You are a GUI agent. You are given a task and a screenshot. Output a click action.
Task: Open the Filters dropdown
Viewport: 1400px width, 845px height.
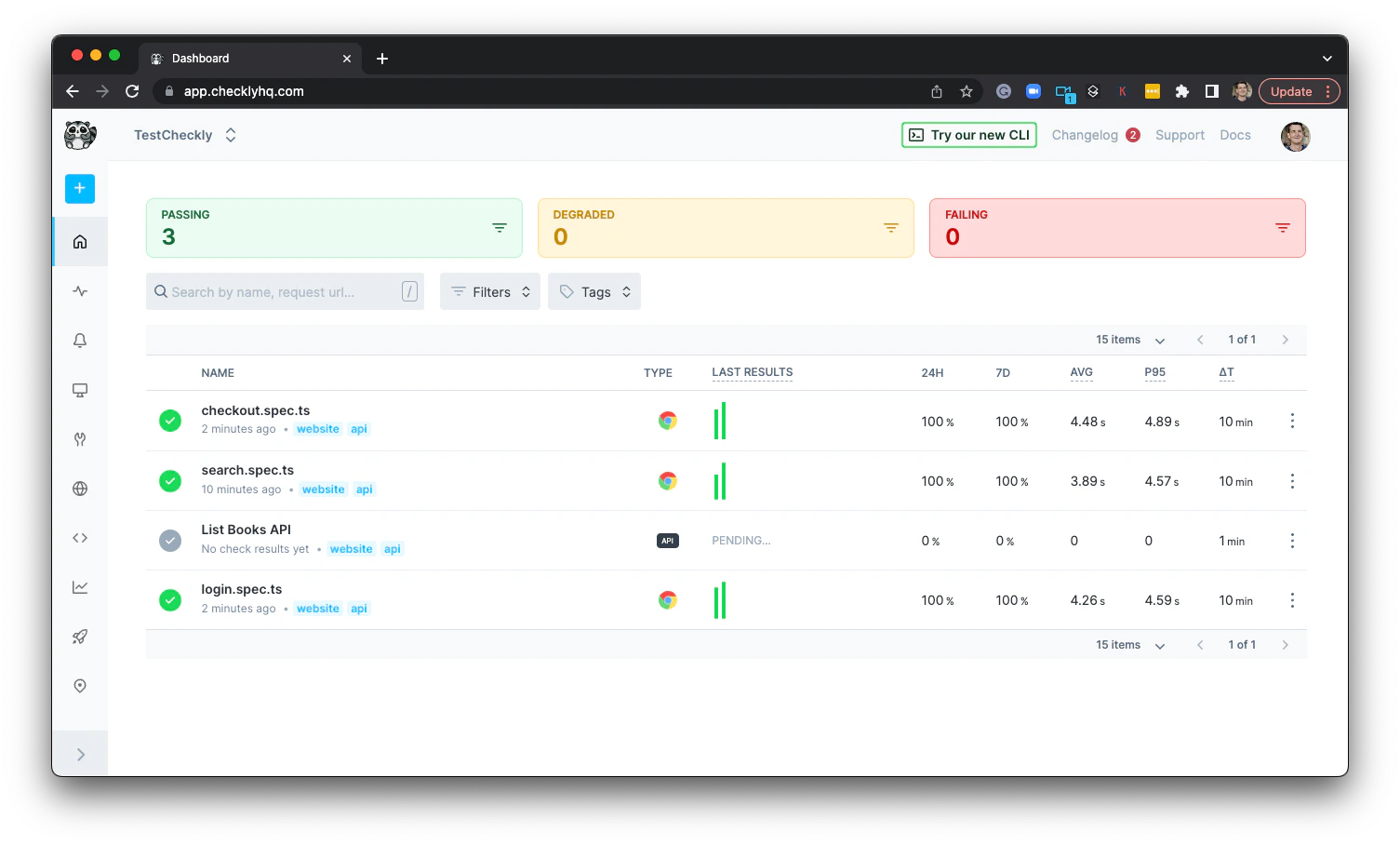(489, 291)
